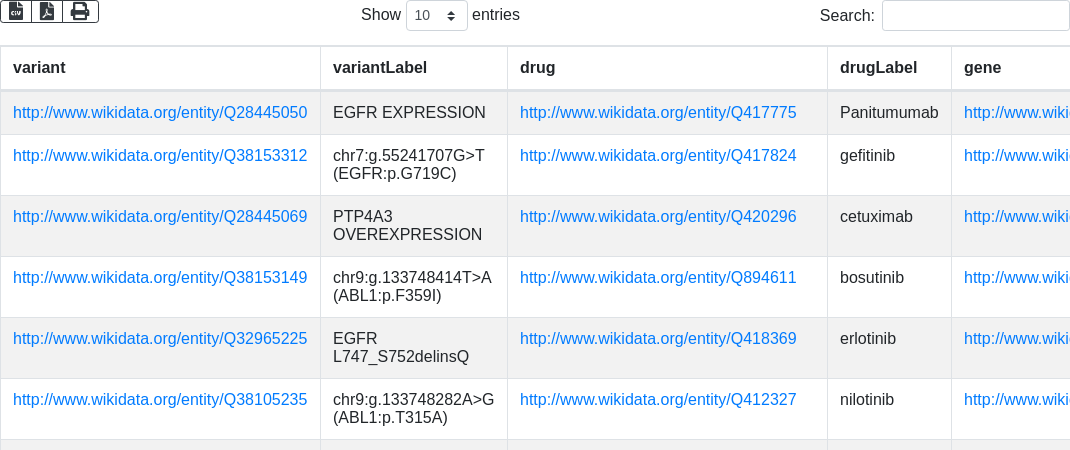1070x450 pixels.
Task: Export the table as PDF
Action: pyautogui.click(x=47, y=11)
